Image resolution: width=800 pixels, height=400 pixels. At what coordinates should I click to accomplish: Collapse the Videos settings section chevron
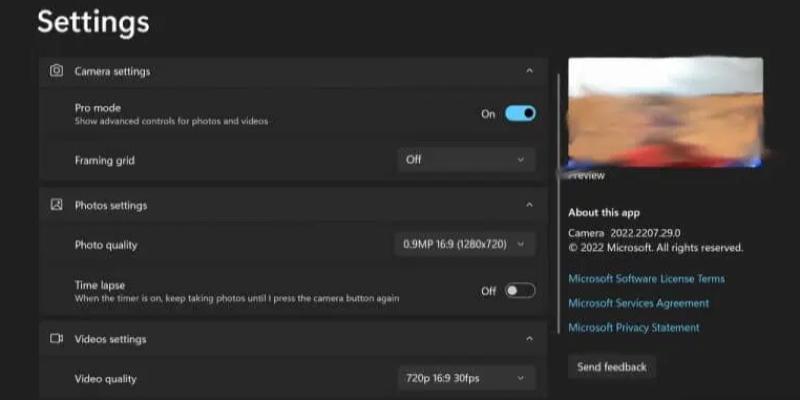click(x=530, y=339)
